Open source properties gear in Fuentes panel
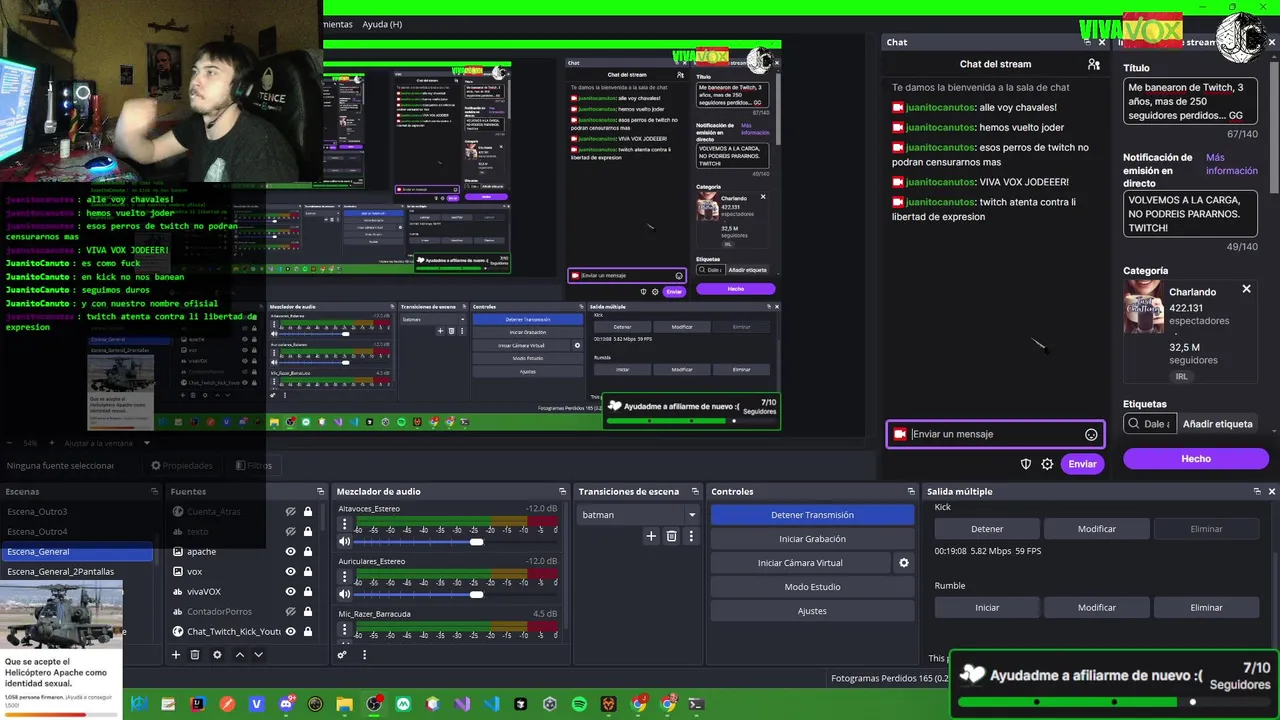 217,655
